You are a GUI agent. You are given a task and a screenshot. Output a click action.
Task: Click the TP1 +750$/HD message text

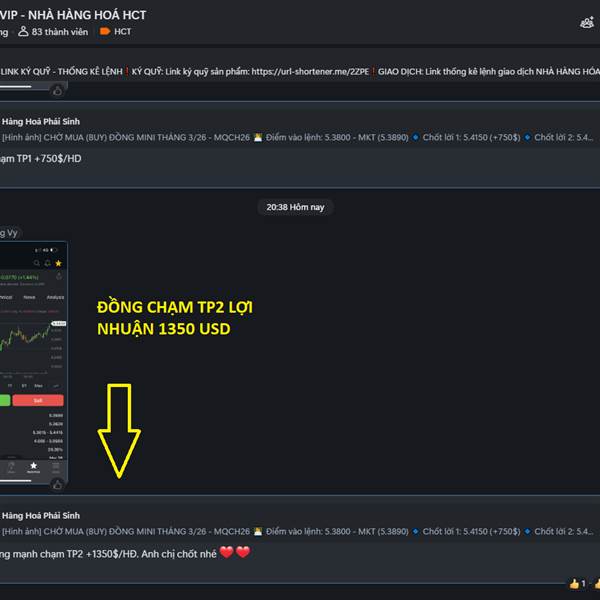pyautogui.click(x=41, y=158)
